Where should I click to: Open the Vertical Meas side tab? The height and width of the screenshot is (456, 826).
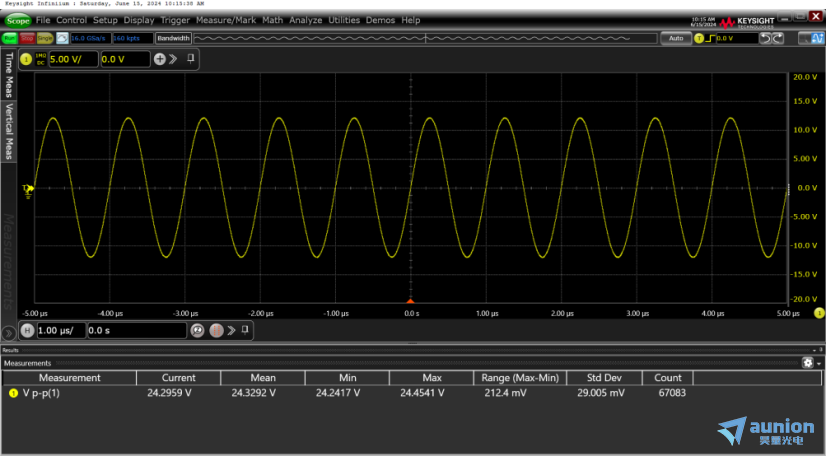[8, 131]
